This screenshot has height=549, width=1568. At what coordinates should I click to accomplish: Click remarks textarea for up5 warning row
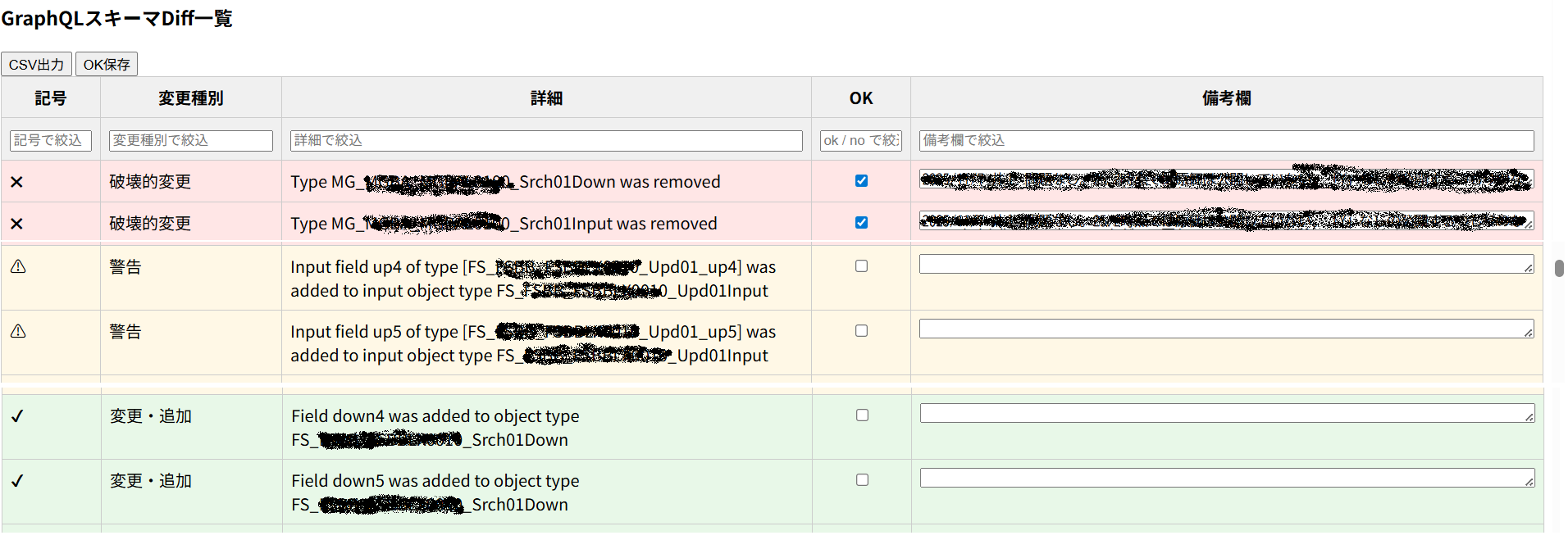[1226, 329]
